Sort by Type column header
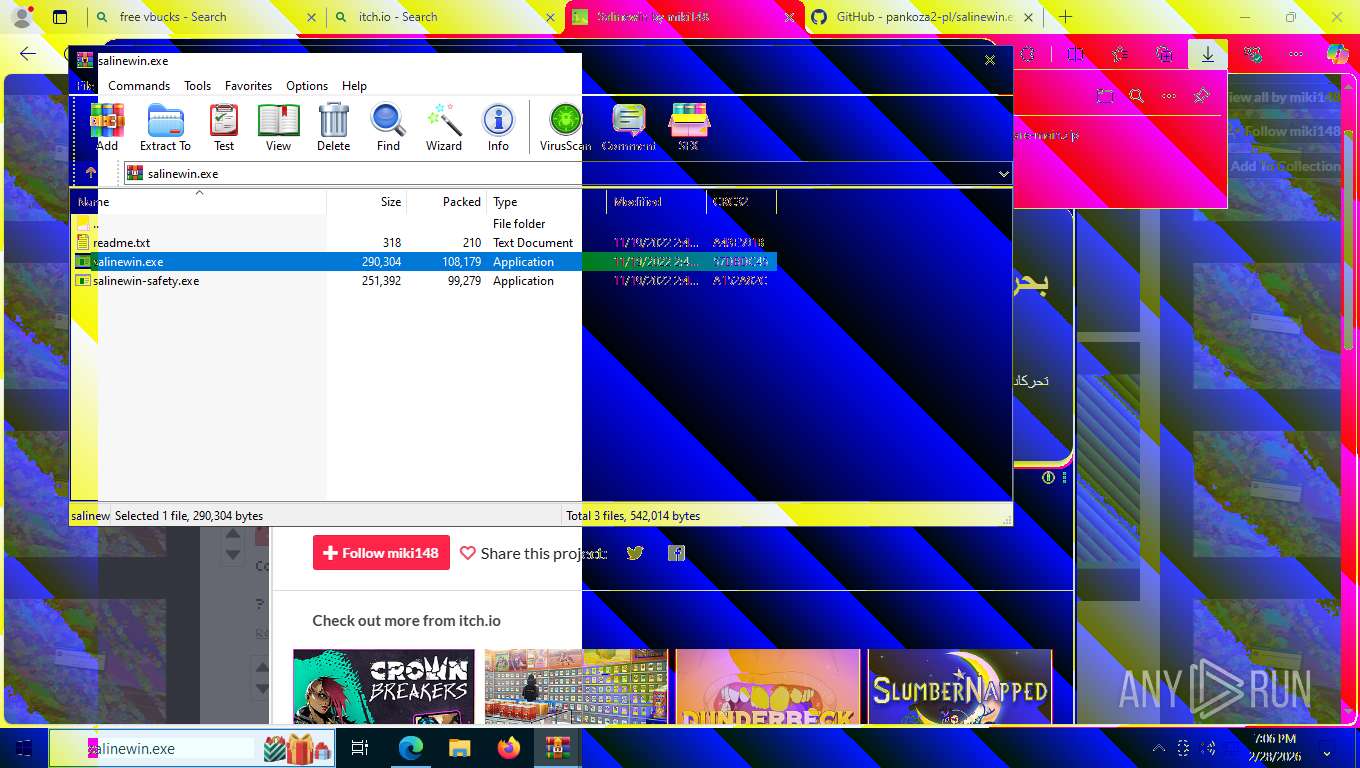This screenshot has width=1360, height=768. pos(547,202)
